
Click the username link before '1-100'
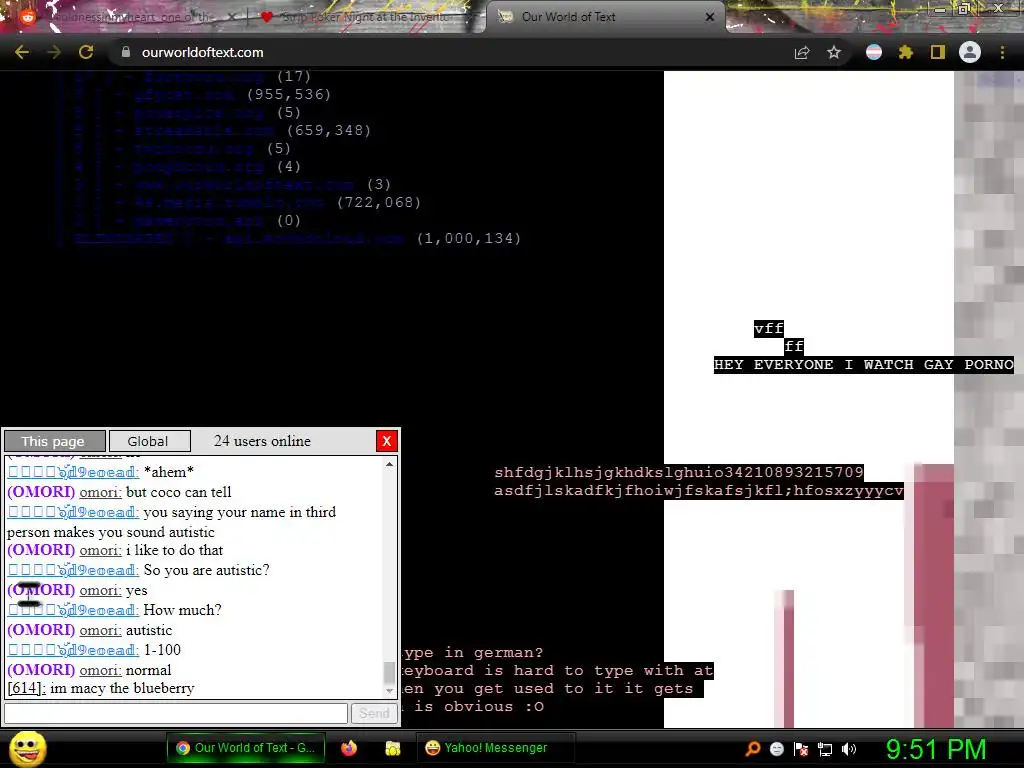tap(73, 650)
